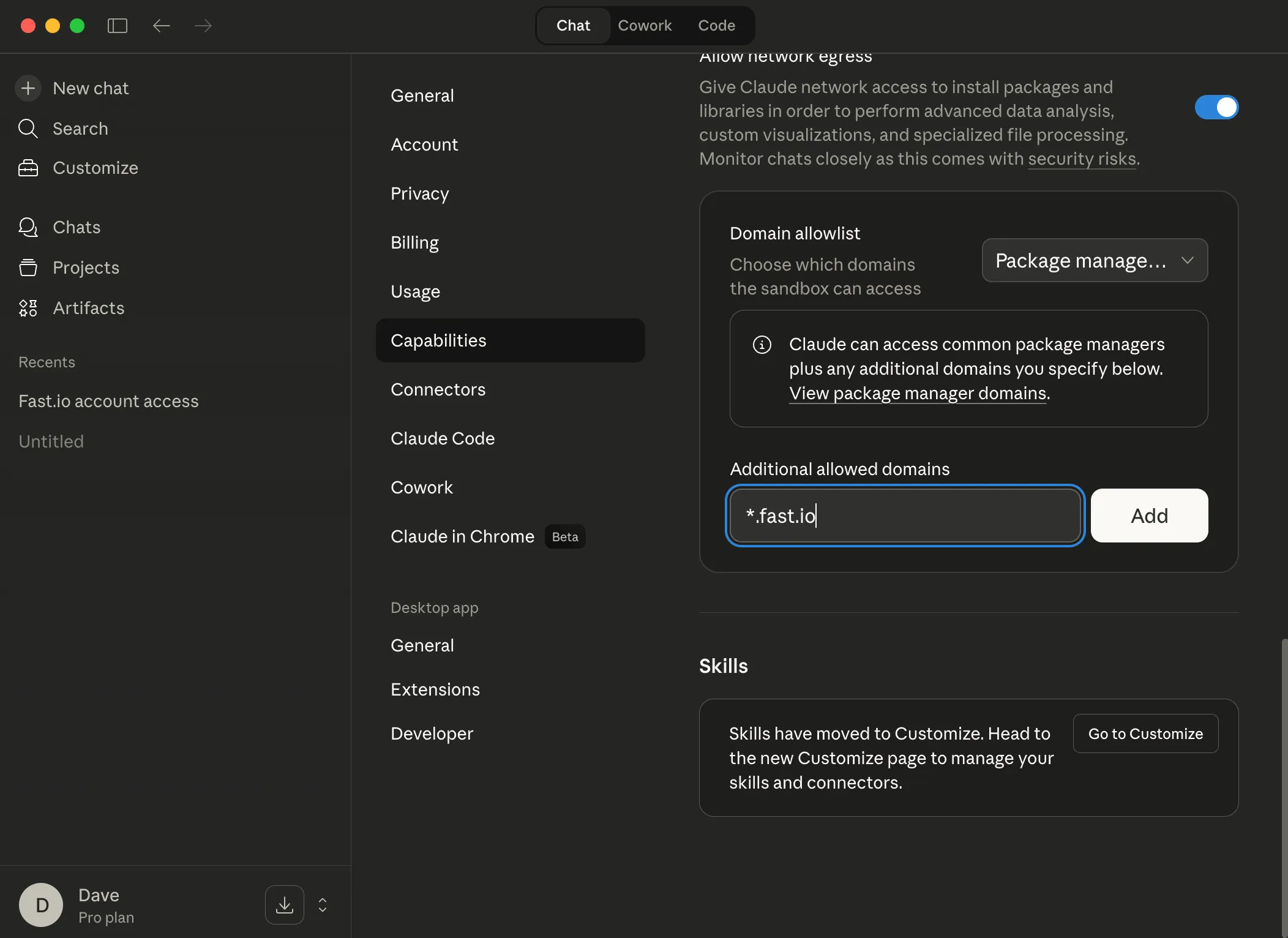Image resolution: width=1288 pixels, height=938 pixels.
Task: Toggle the sidebar visibility
Action: [x=117, y=25]
